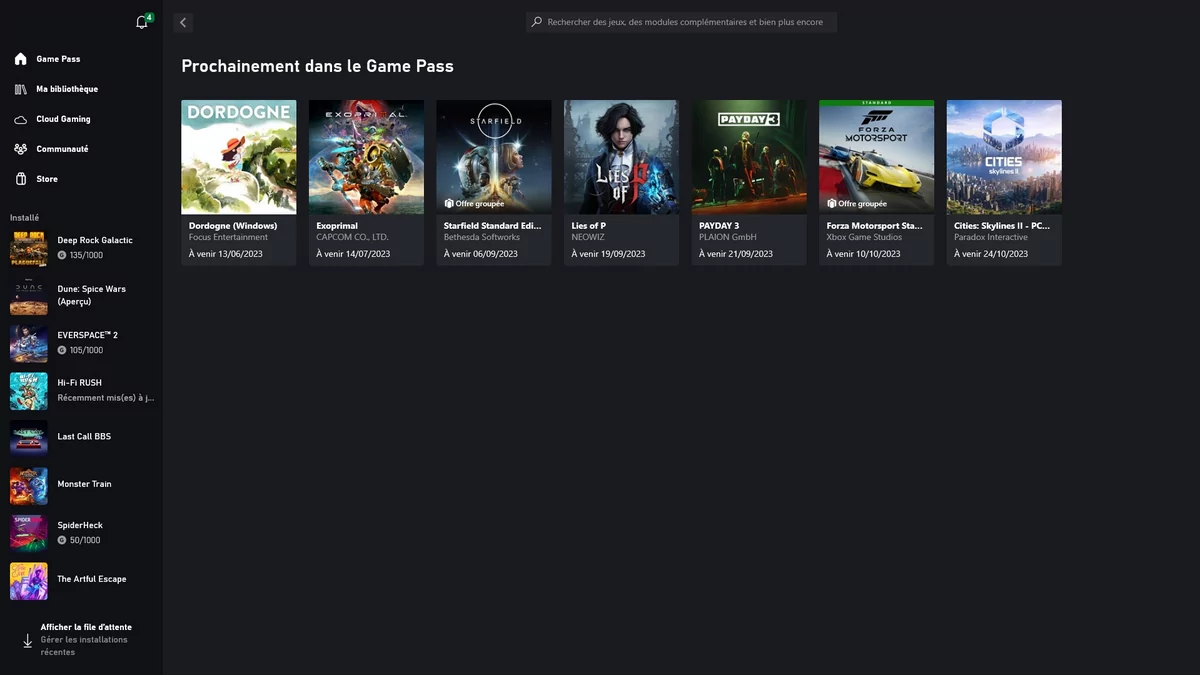
Task: Open the Dordogne cover art
Action: coord(239,157)
